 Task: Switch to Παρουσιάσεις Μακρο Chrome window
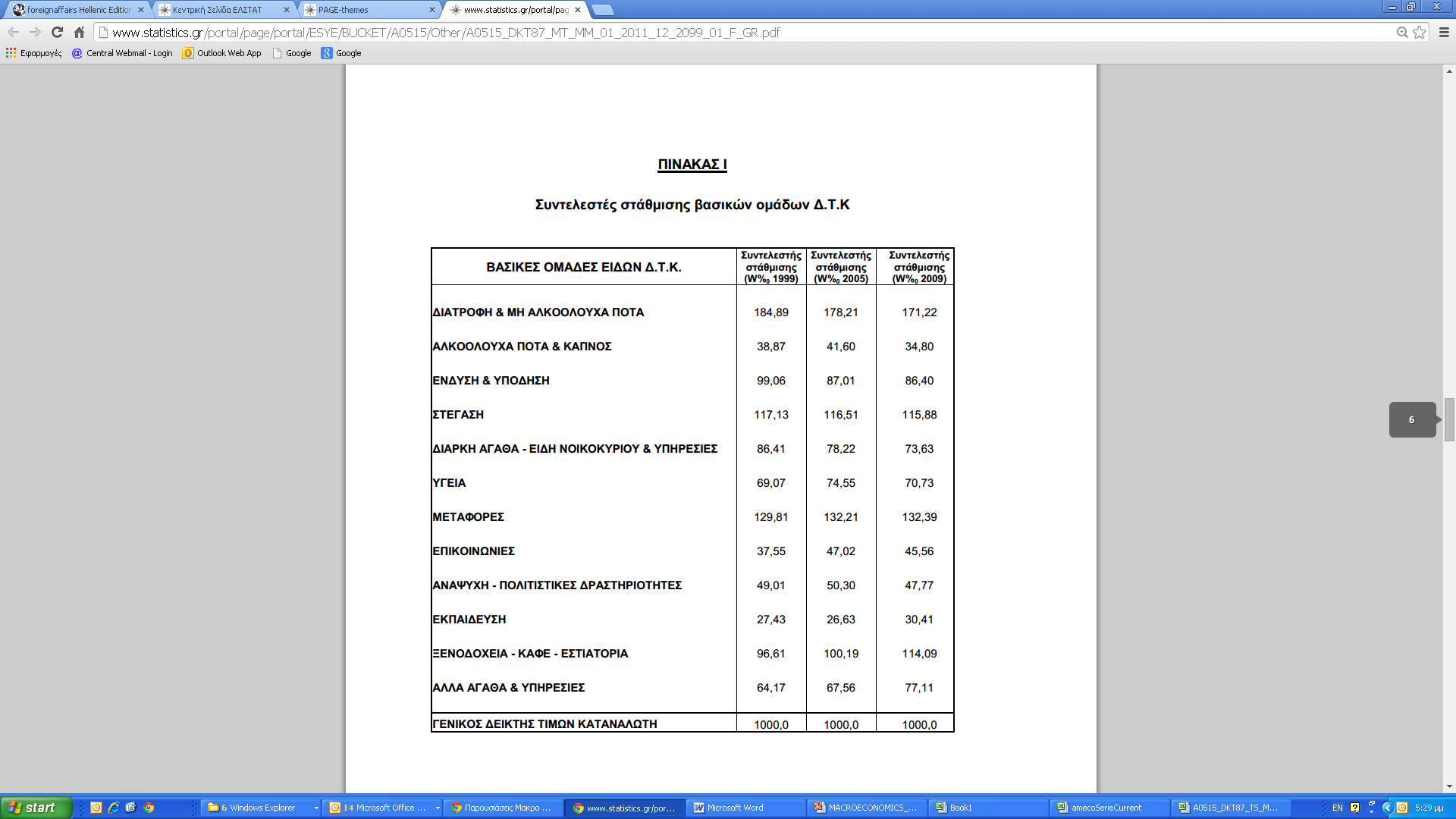pyautogui.click(x=505, y=808)
